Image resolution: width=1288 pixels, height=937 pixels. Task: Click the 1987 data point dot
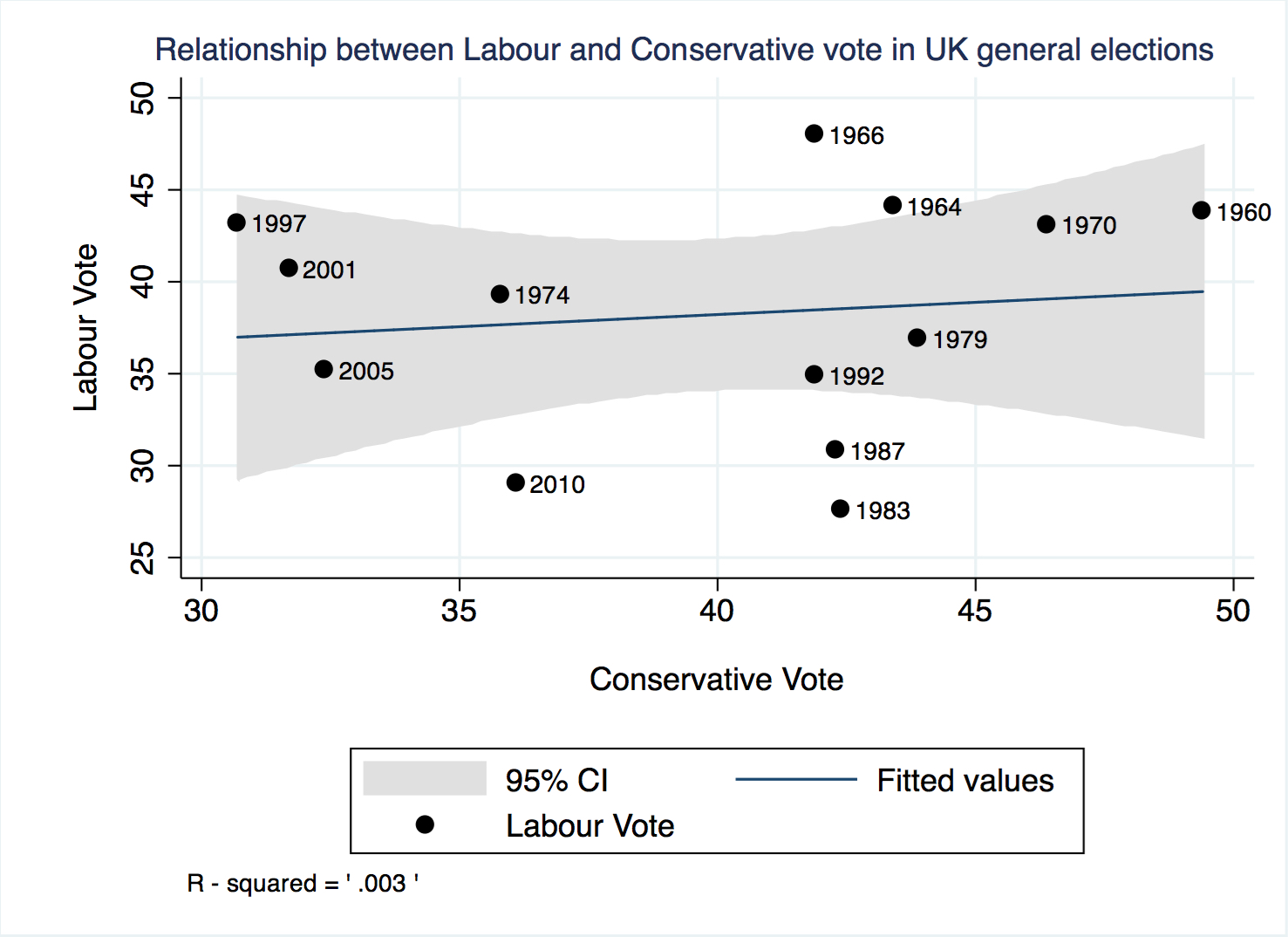tap(835, 449)
